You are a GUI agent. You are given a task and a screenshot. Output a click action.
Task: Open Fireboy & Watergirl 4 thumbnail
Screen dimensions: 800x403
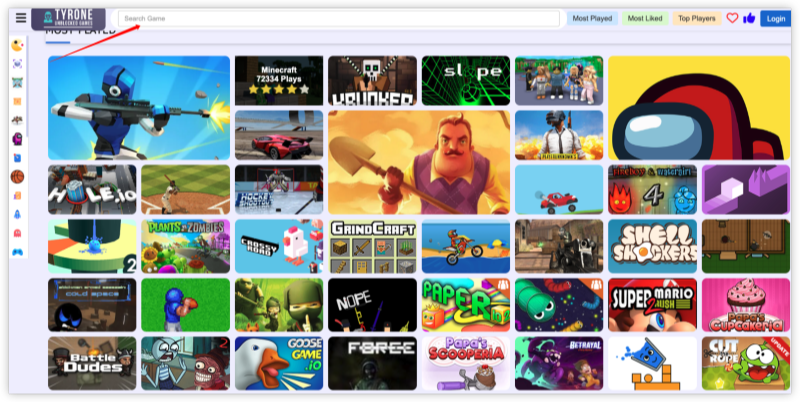[x=652, y=189]
